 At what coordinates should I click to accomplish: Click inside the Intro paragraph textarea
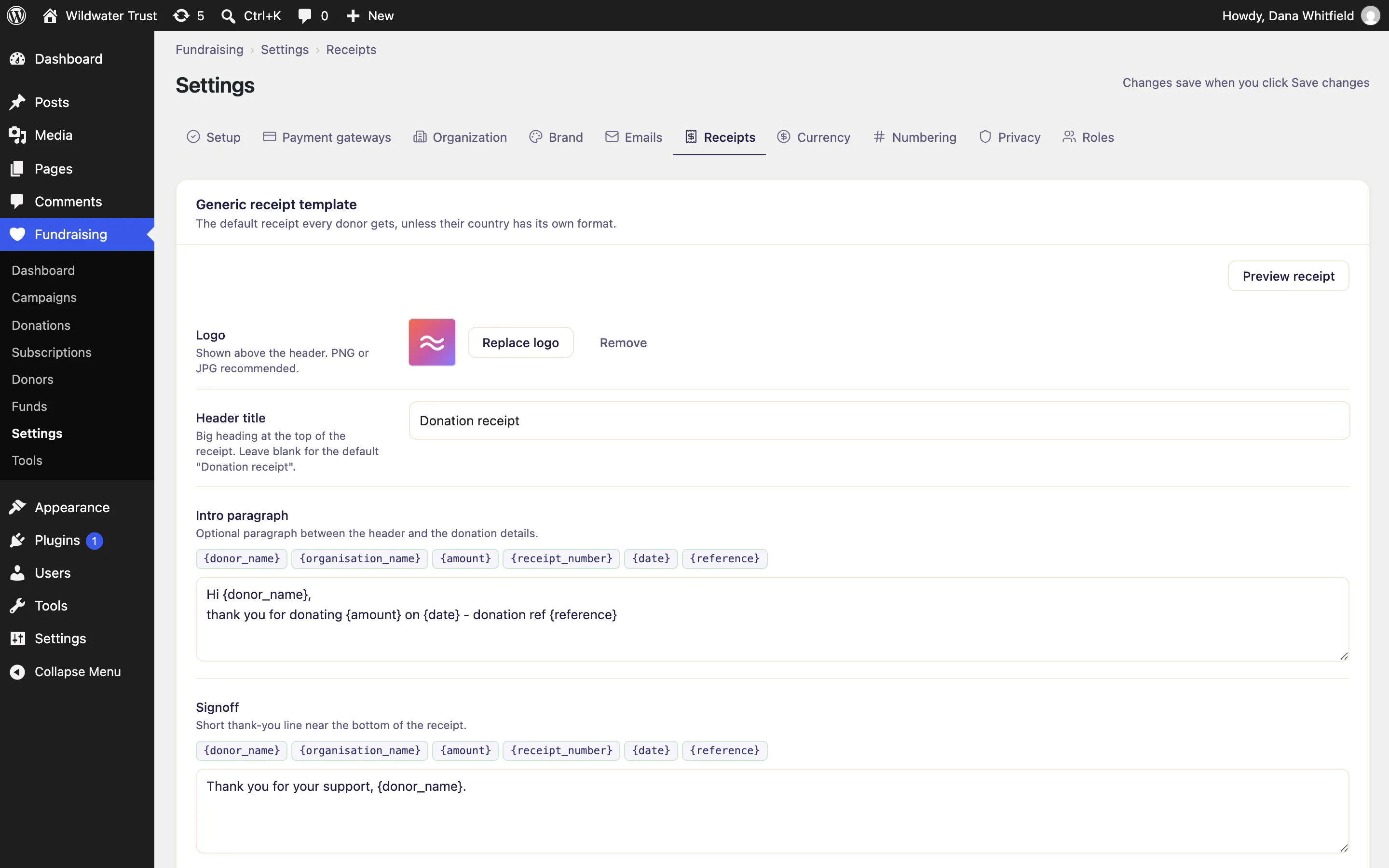(x=773, y=619)
